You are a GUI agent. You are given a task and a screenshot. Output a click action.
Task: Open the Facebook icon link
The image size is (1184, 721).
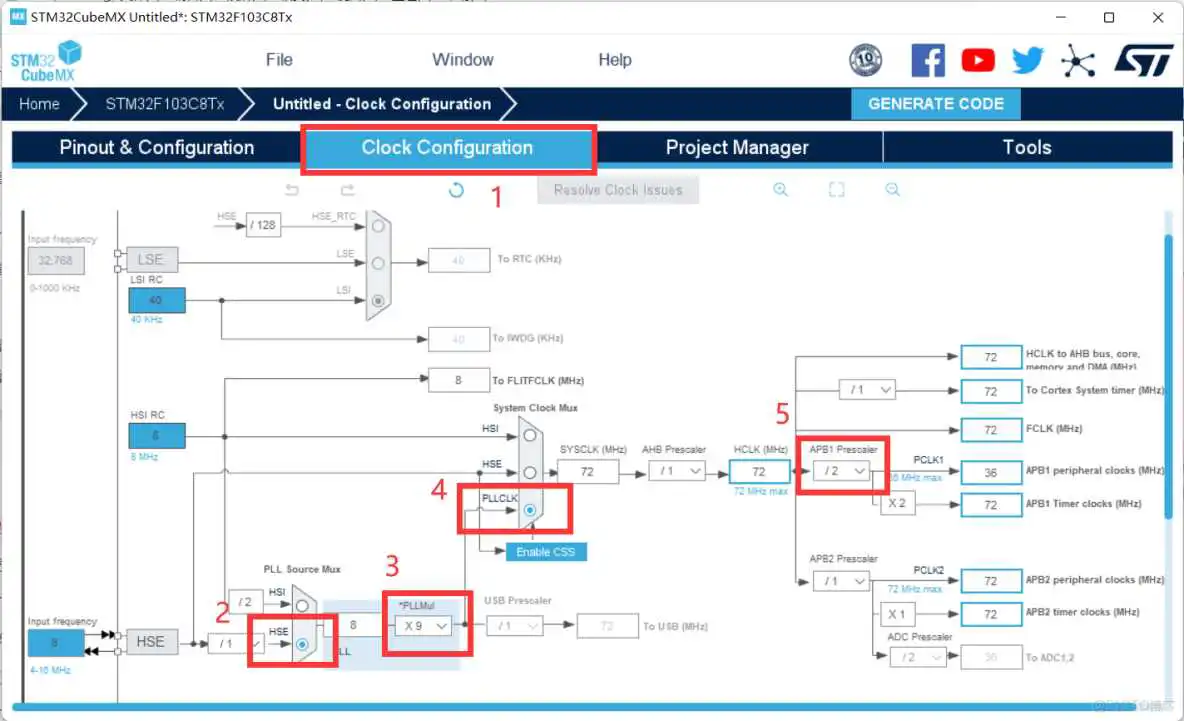pos(928,61)
